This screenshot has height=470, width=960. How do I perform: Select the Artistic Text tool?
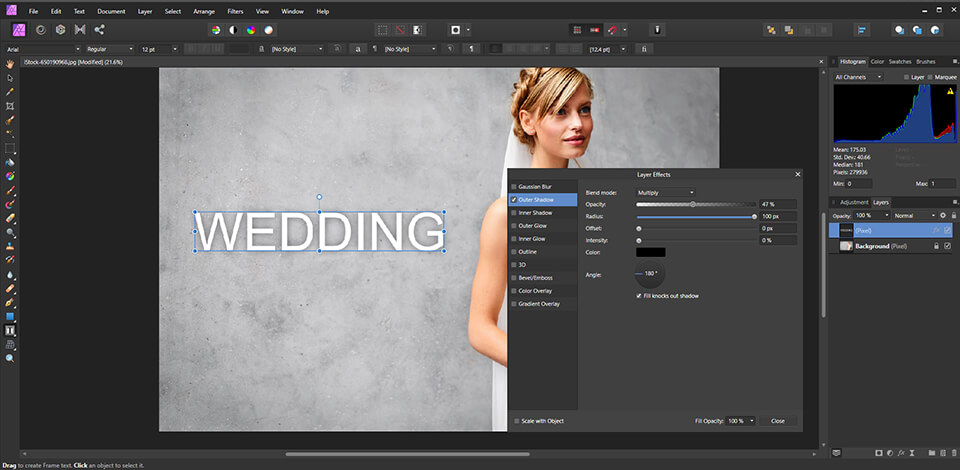[x=10, y=330]
